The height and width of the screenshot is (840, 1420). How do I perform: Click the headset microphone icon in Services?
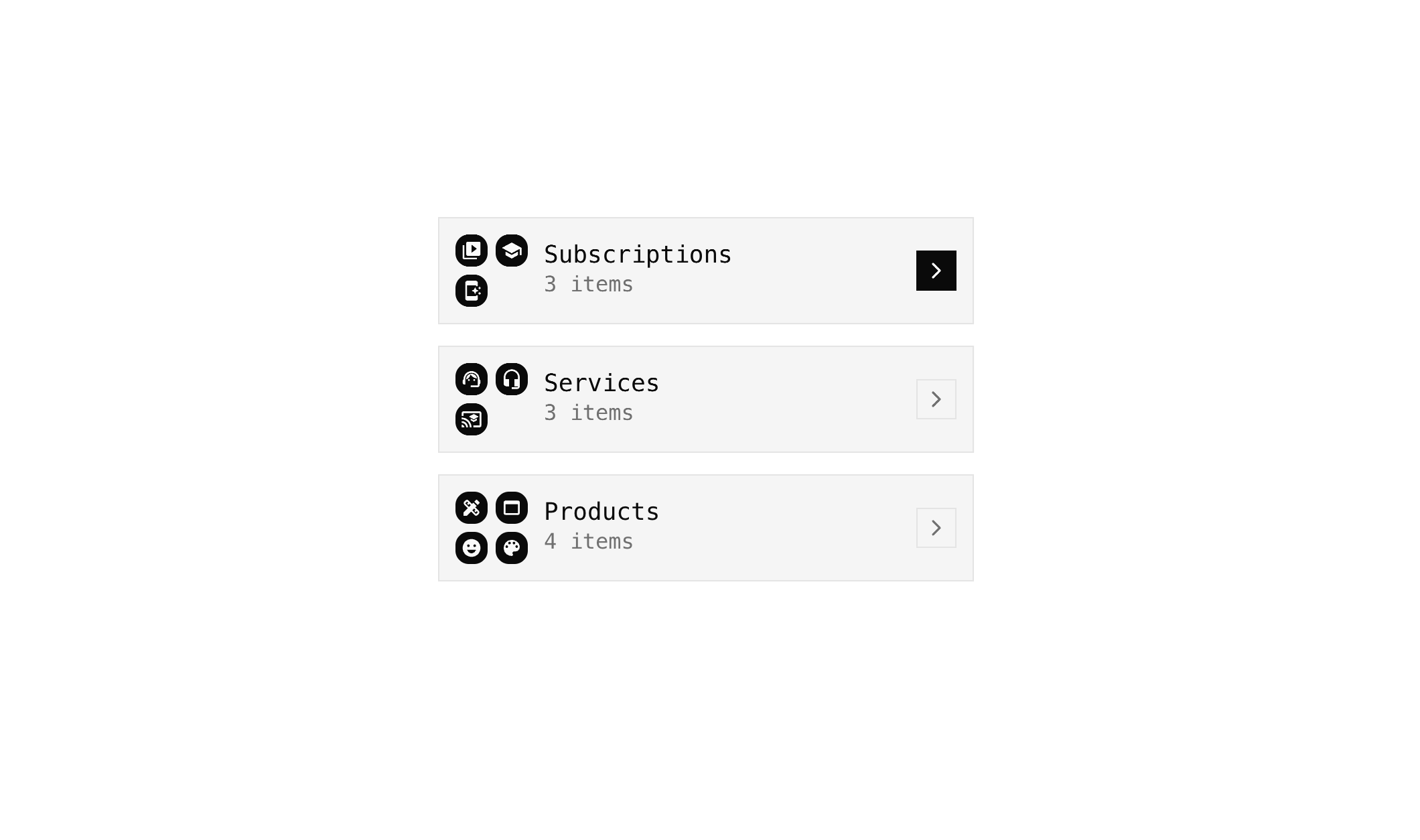(512, 379)
